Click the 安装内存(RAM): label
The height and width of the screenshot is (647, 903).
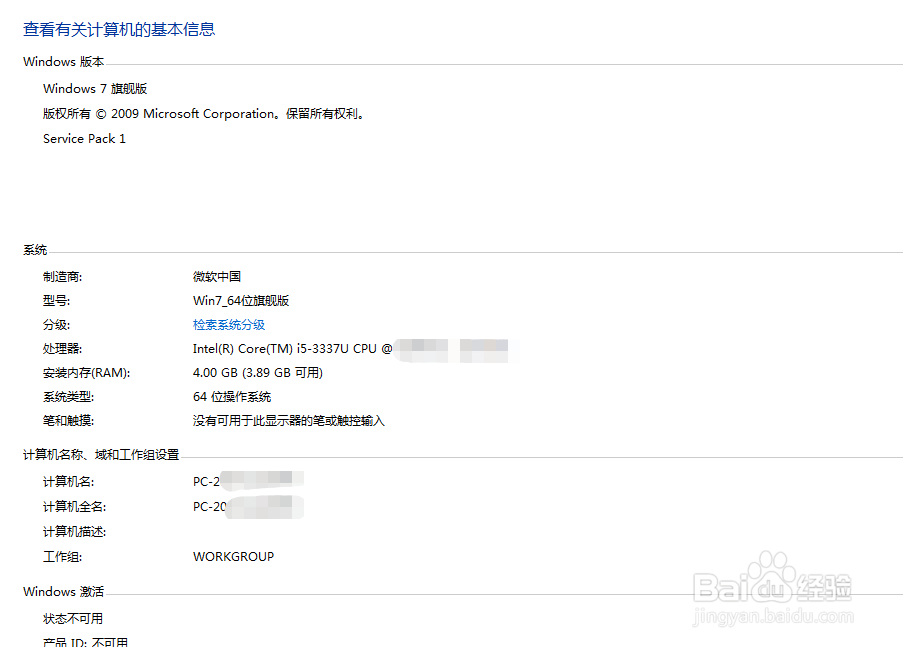tap(86, 373)
